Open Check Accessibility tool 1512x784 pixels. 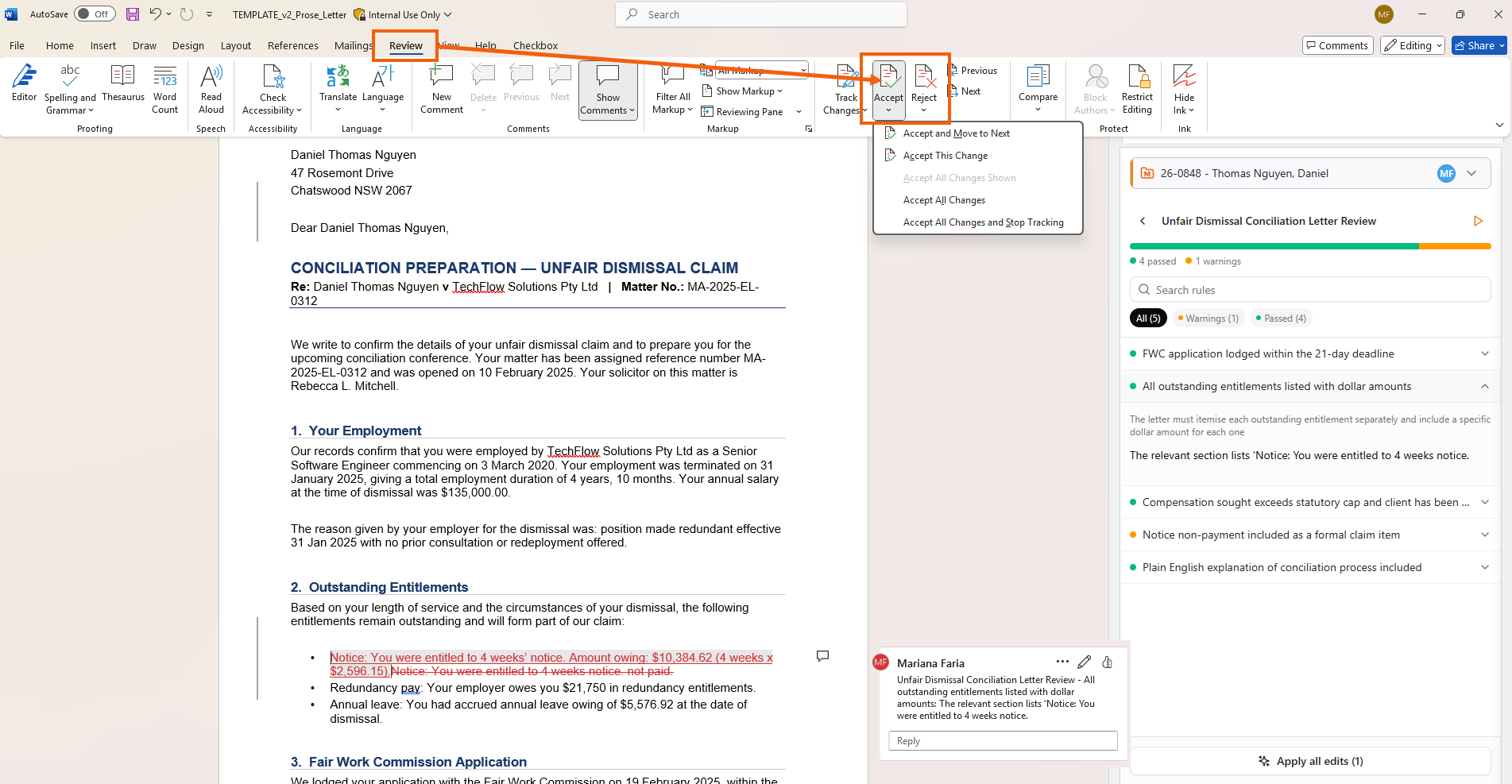pyautogui.click(x=273, y=83)
